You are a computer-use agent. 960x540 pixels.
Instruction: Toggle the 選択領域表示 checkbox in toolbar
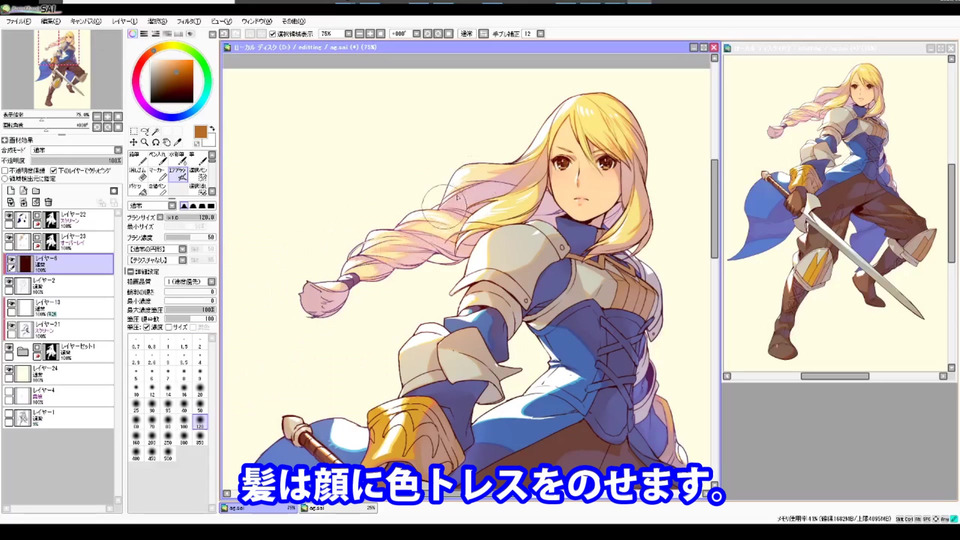click(272, 34)
